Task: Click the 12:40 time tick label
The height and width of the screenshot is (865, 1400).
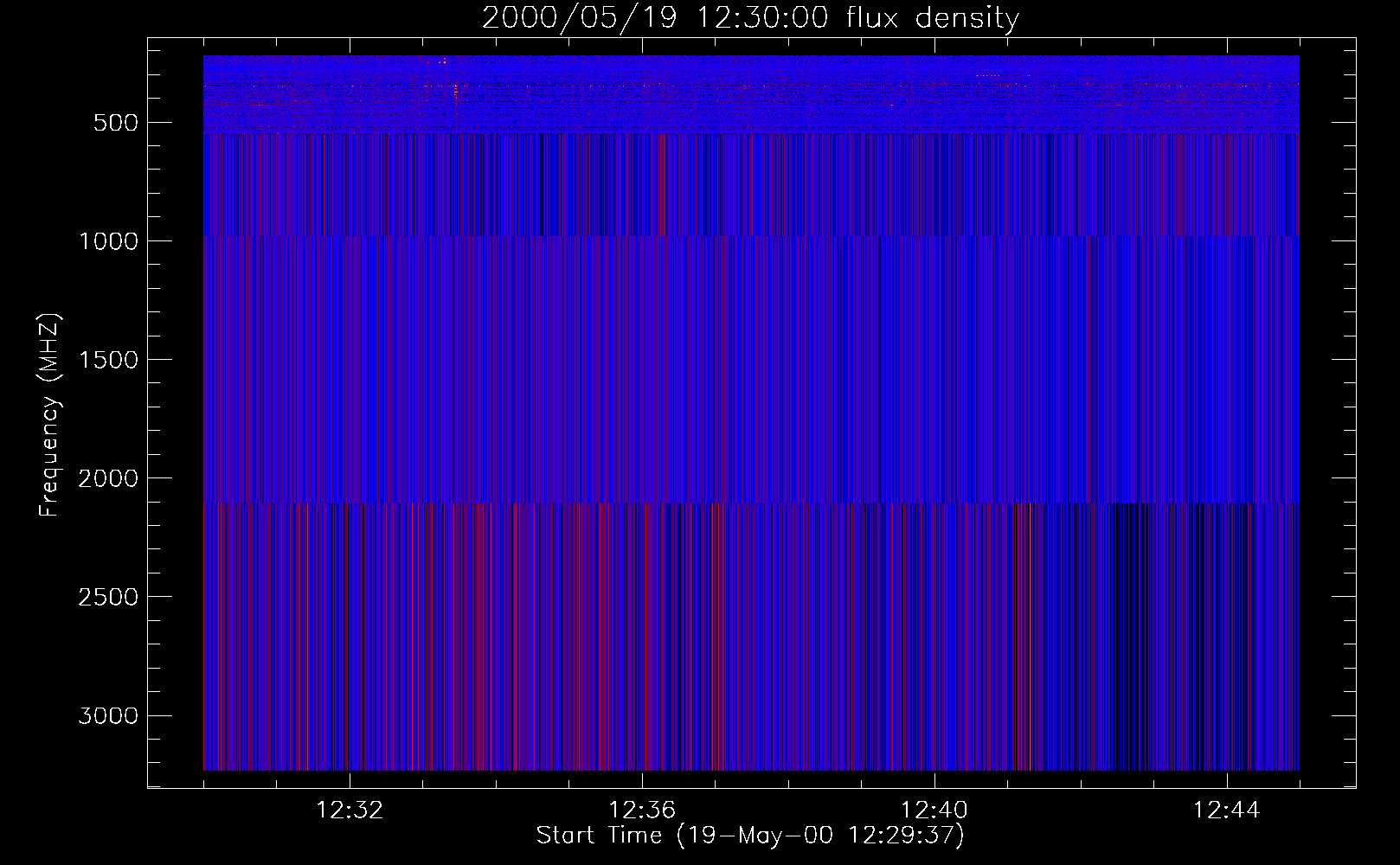Action: click(934, 811)
